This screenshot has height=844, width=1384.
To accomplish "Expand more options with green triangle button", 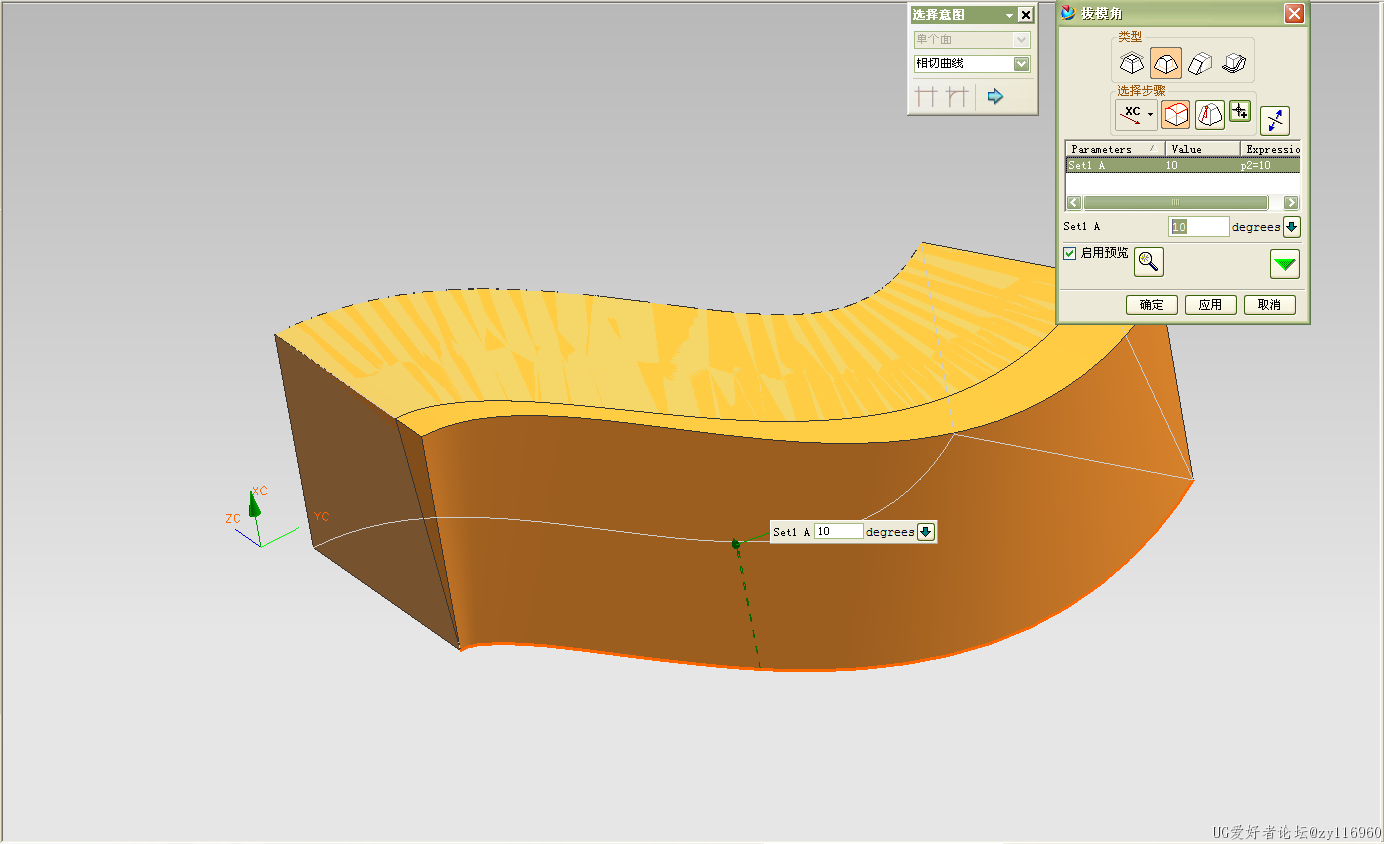I will coord(1285,264).
